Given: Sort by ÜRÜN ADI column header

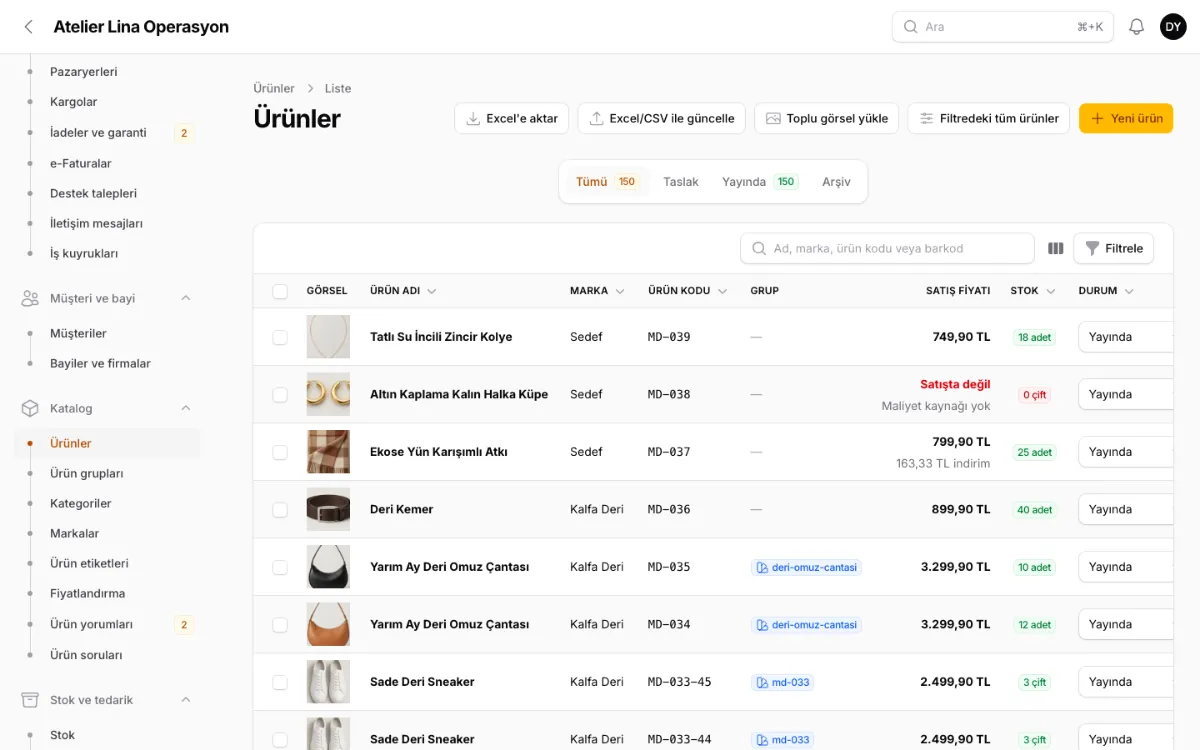Looking at the screenshot, I should (x=403, y=291).
